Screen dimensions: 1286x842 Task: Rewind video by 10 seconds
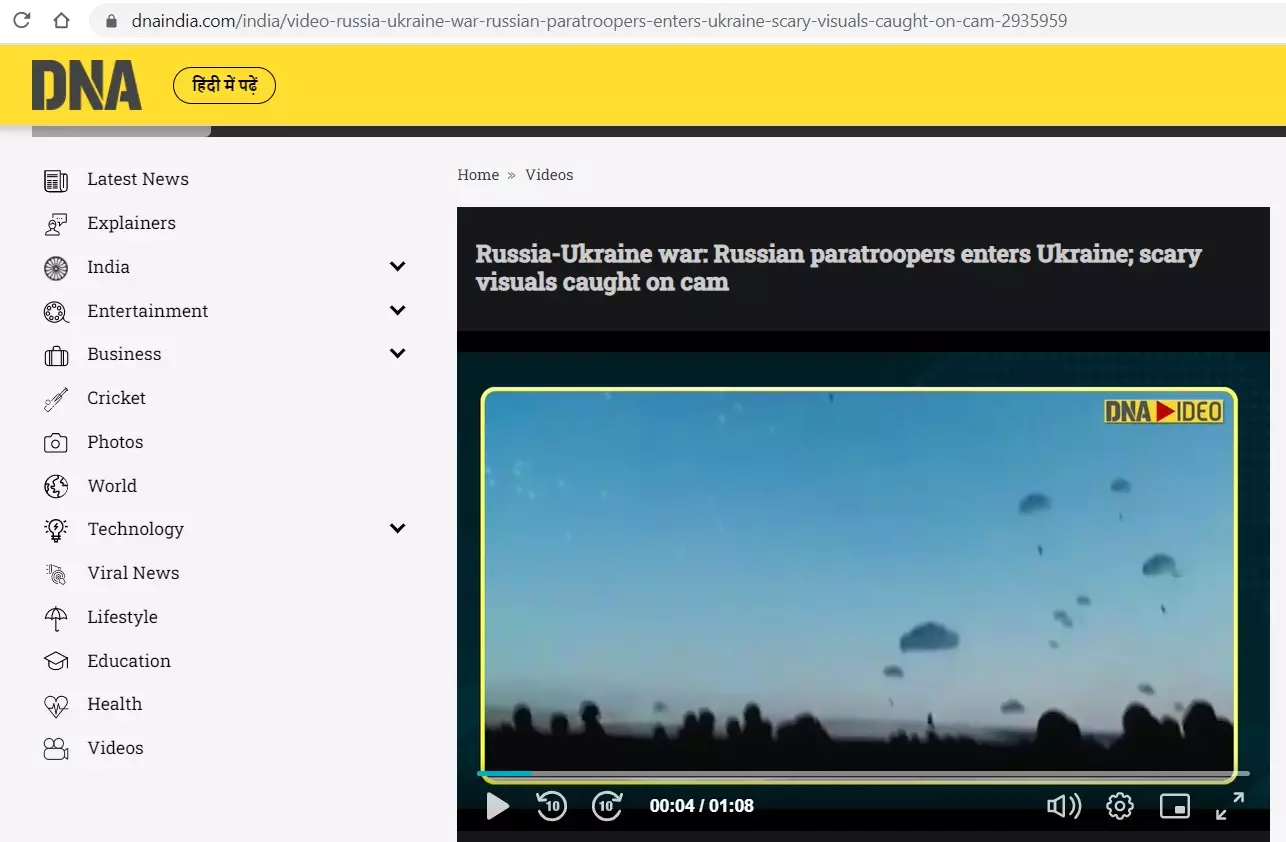click(552, 806)
